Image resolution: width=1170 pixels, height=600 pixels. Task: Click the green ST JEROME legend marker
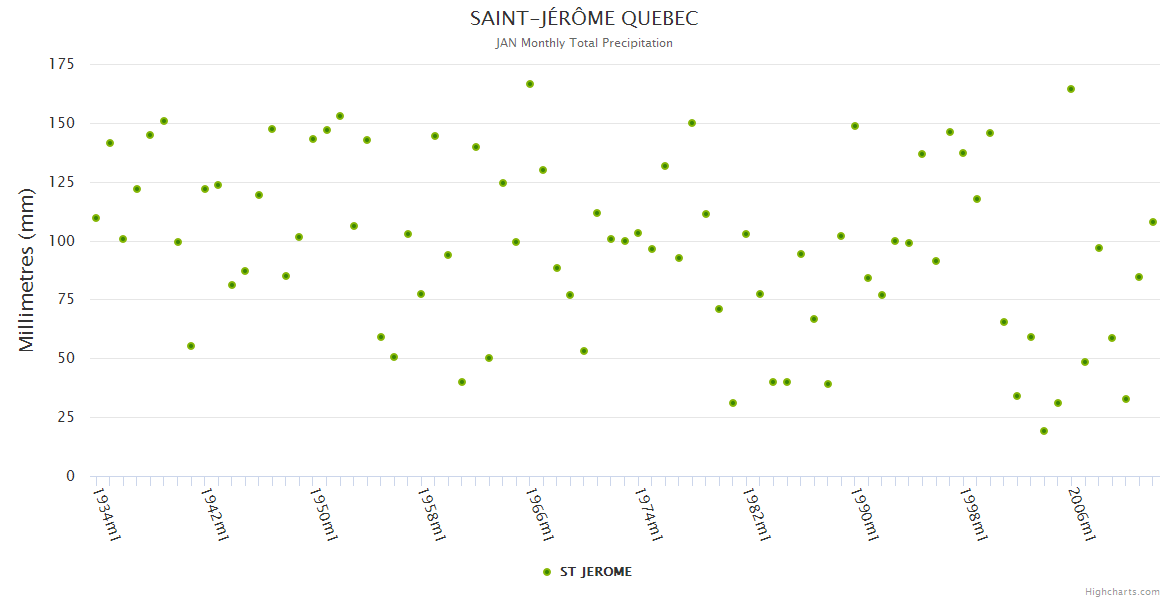(546, 572)
